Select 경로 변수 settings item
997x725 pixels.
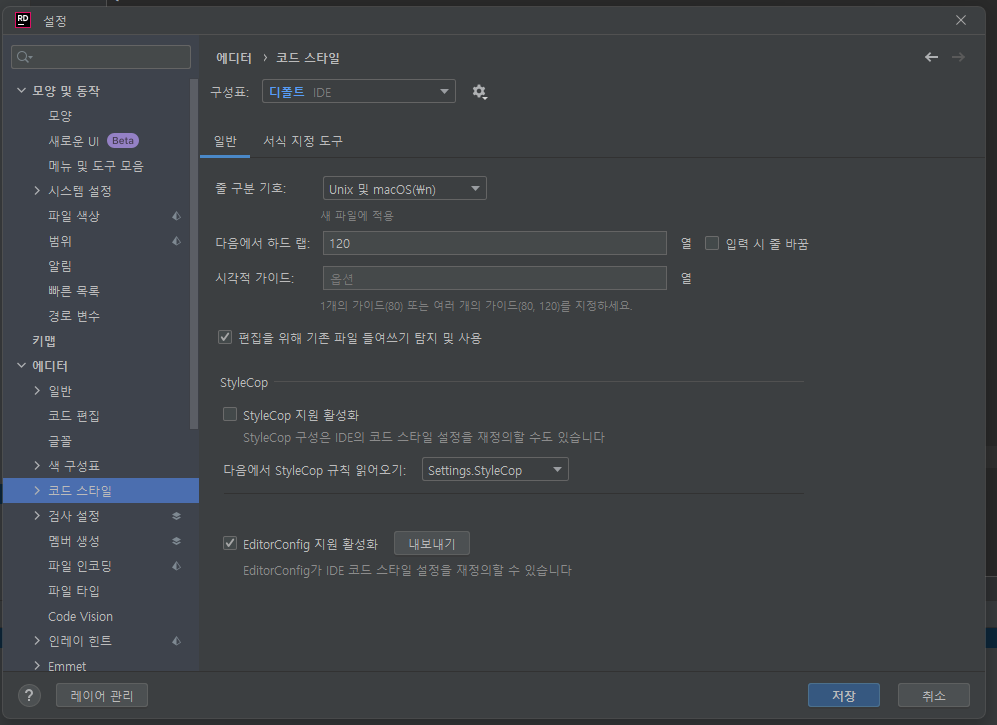(x=74, y=316)
